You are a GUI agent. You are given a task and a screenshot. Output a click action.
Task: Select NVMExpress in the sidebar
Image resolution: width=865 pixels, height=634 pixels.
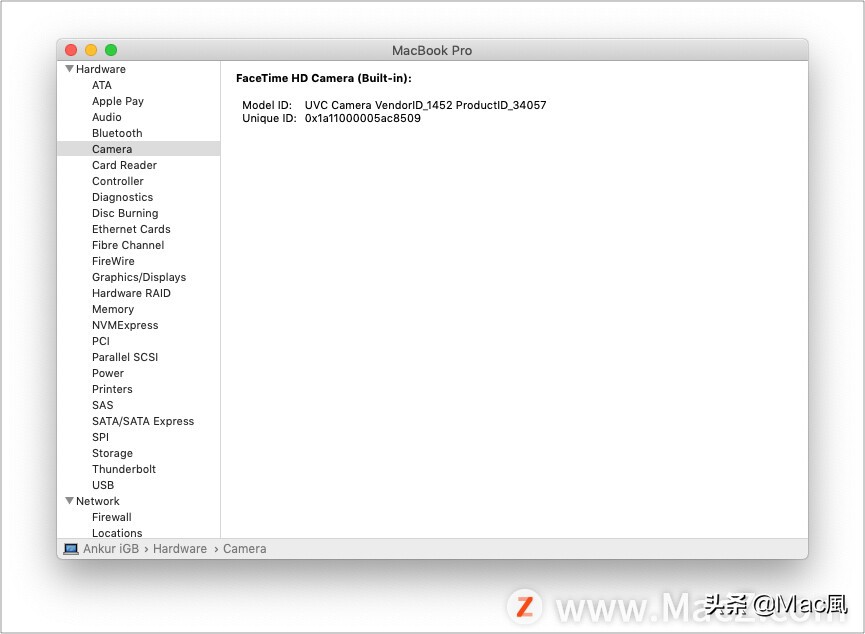click(125, 325)
